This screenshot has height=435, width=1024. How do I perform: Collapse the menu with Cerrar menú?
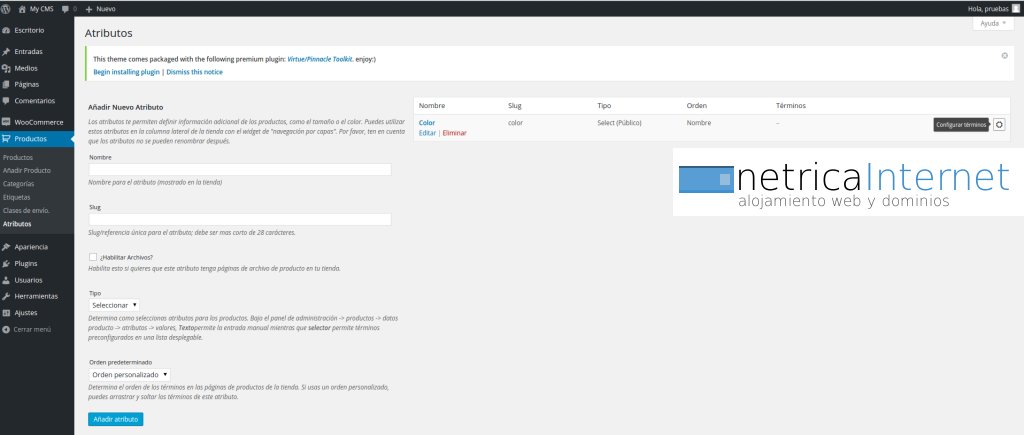tap(32, 328)
